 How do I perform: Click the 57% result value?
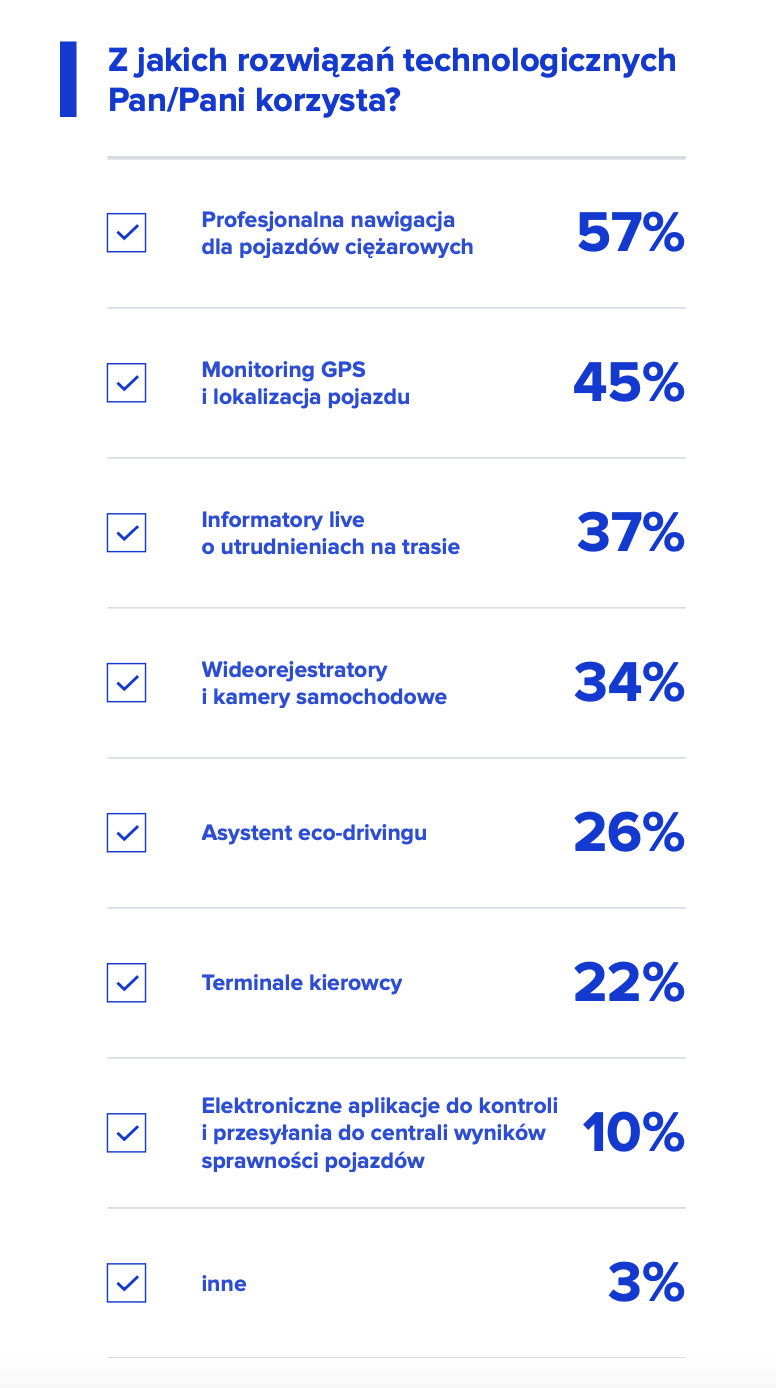(x=630, y=233)
